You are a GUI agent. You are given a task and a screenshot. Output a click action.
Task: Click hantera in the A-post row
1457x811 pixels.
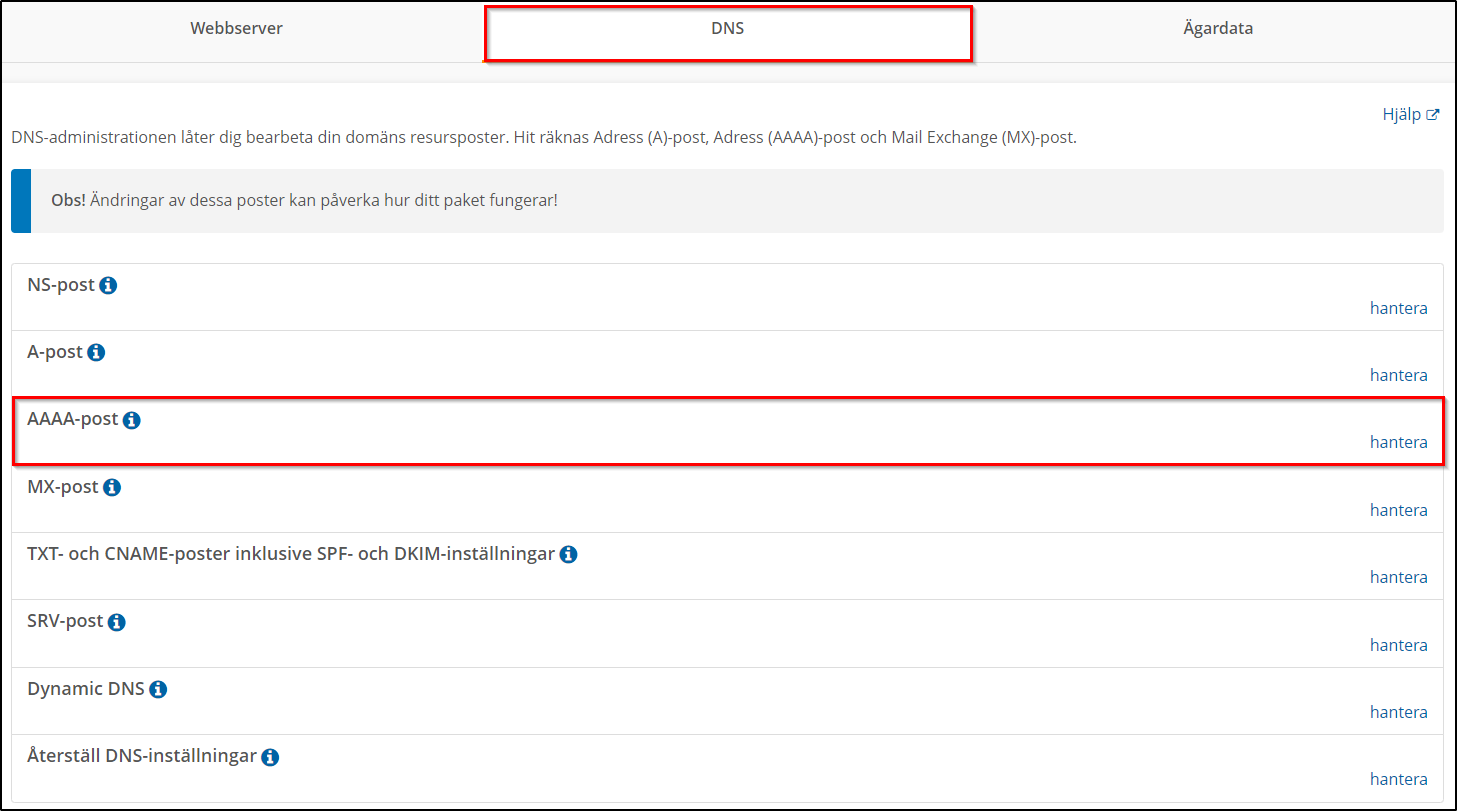(x=1398, y=375)
